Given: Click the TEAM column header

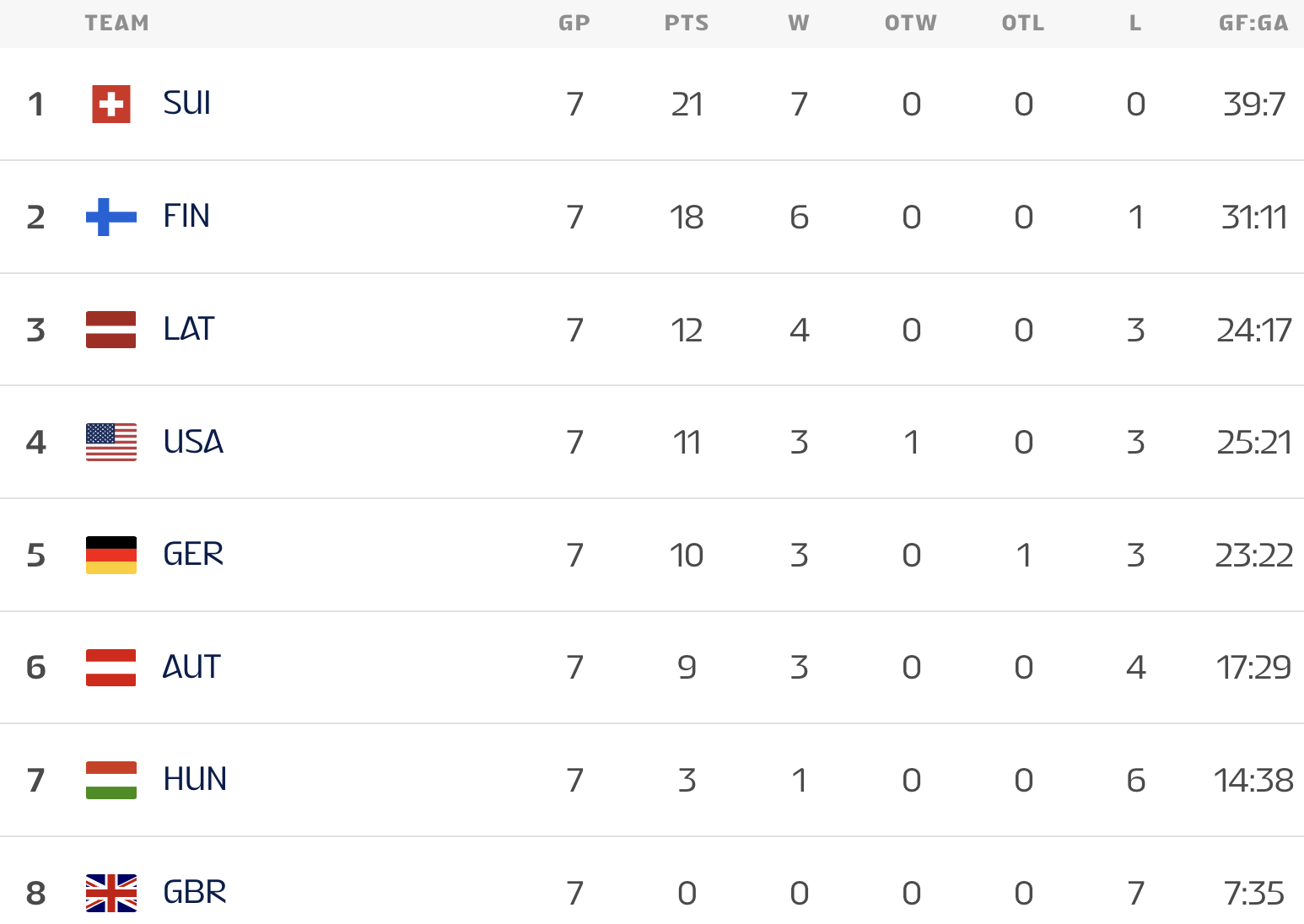Looking at the screenshot, I should 117,24.
